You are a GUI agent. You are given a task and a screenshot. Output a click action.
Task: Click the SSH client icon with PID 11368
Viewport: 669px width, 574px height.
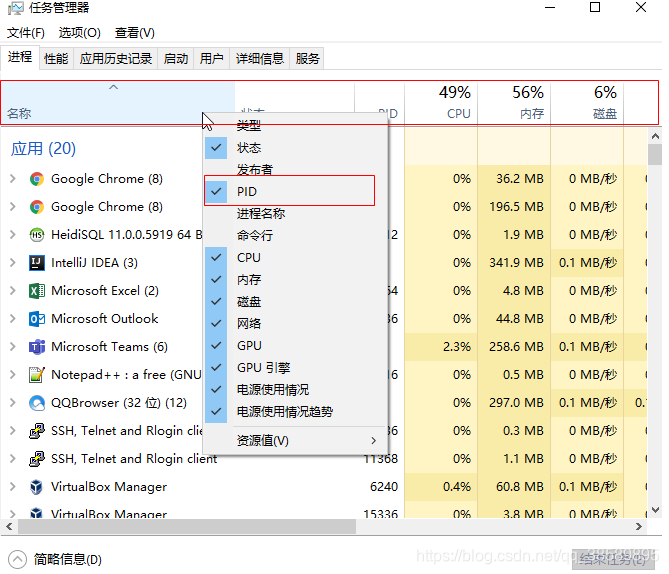(x=37, y=459)
